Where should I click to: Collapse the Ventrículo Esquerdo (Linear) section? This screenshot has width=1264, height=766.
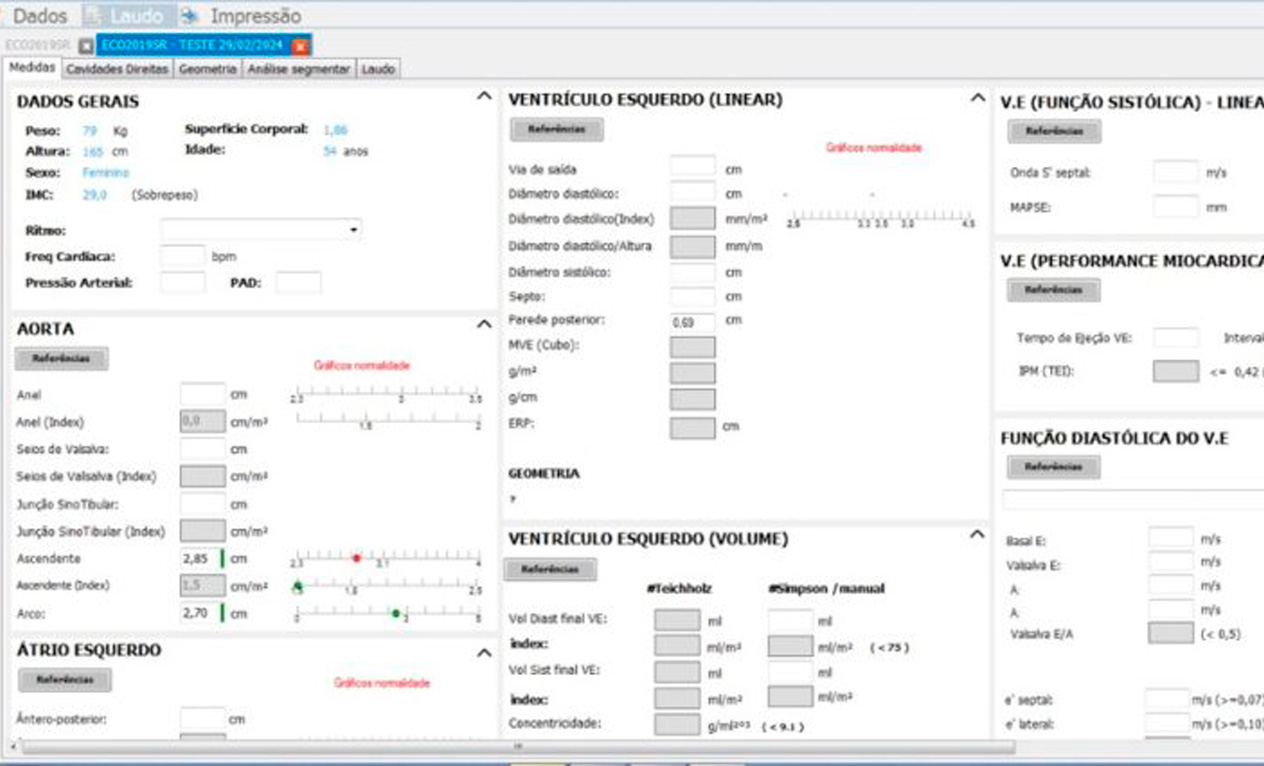tap(977, 98)
